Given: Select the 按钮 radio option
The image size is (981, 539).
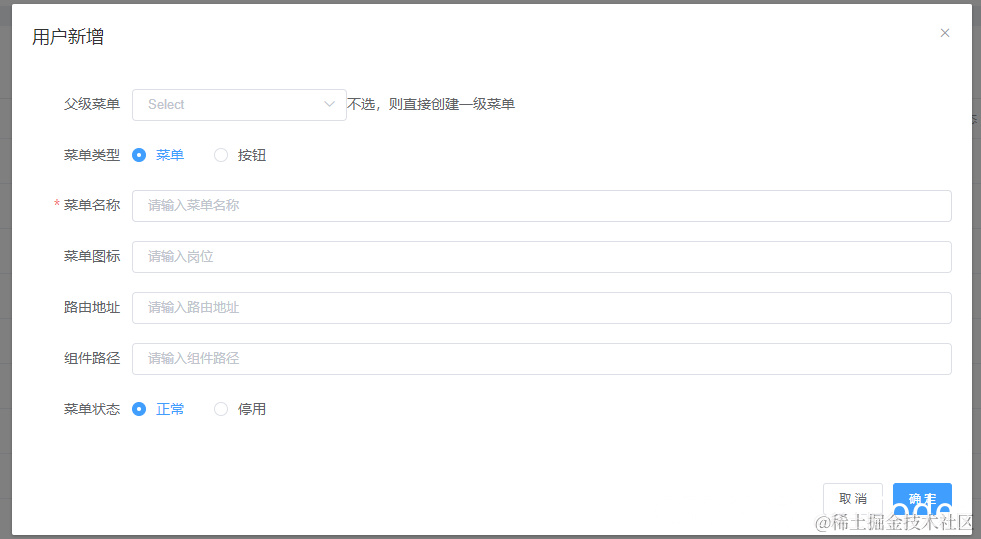Looking at the screenshot, I should 240,155.
